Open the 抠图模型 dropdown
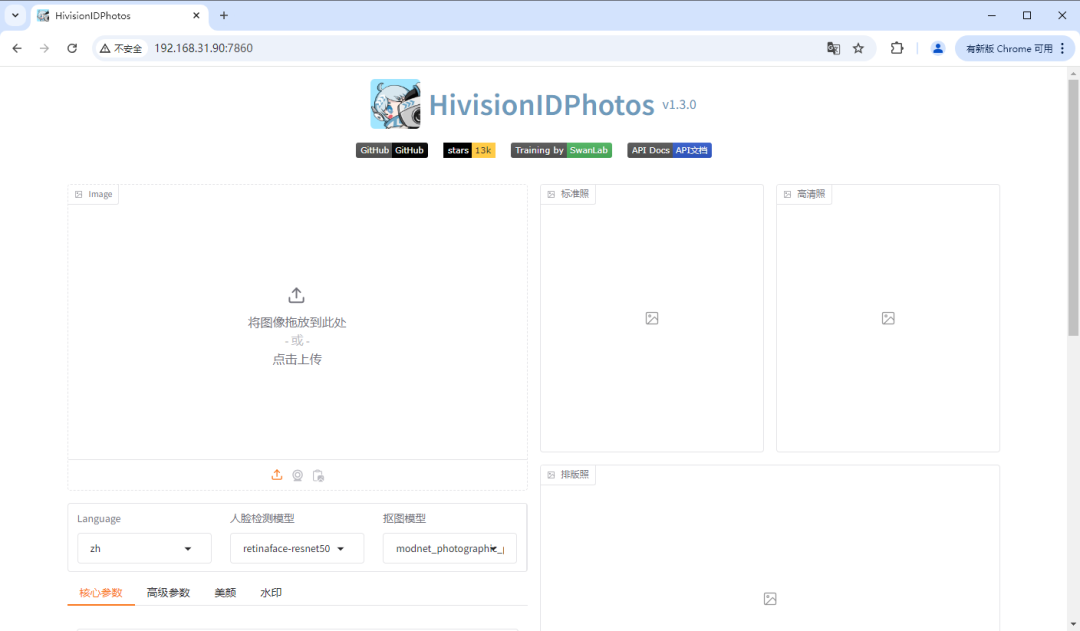Screen dimensions: 1080x631 [x=450, y=548]
